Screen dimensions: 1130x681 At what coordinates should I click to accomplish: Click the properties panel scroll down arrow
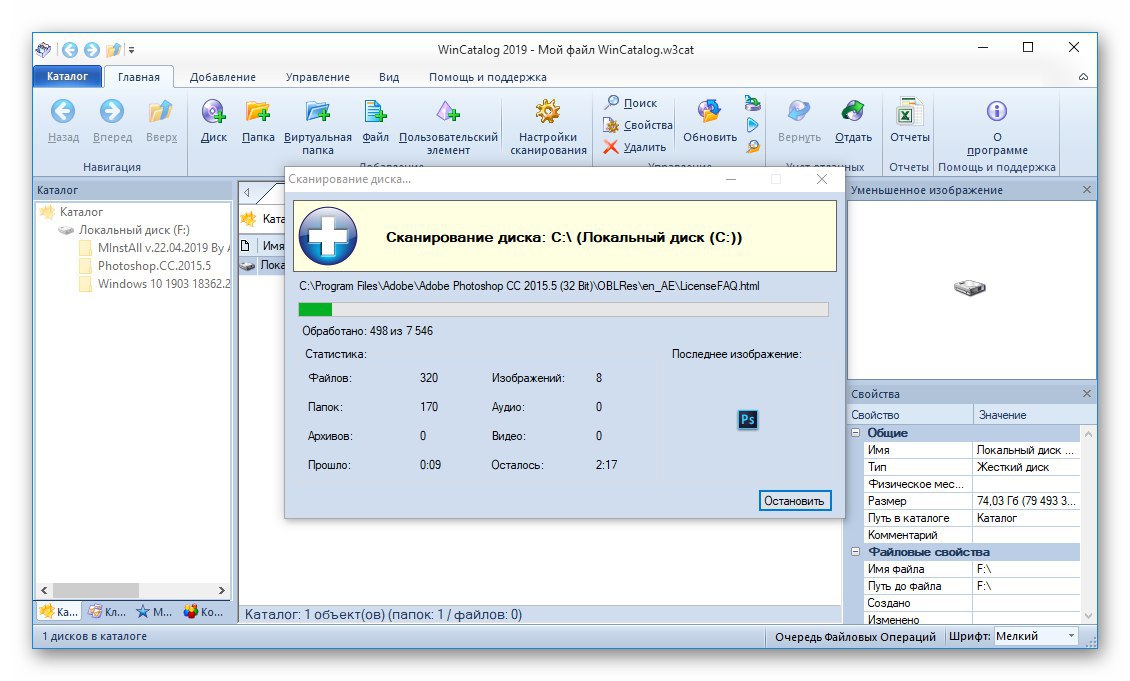(1088, 617)
